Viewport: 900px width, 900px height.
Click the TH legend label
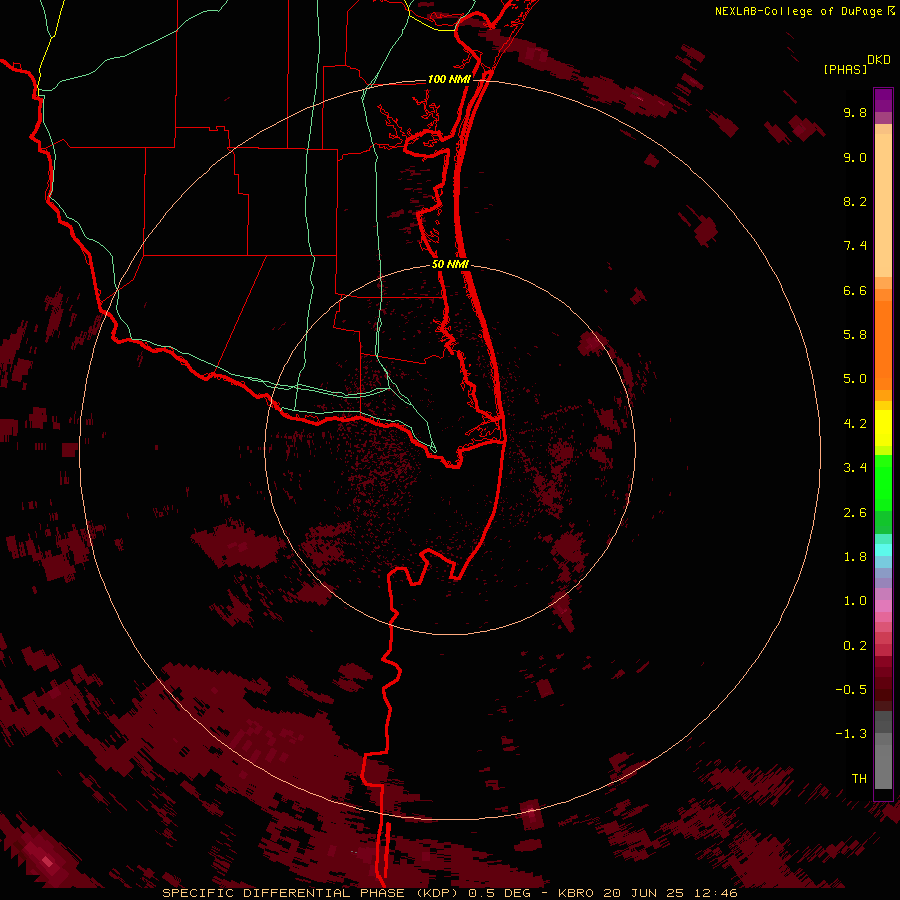[x=859, y=779]
